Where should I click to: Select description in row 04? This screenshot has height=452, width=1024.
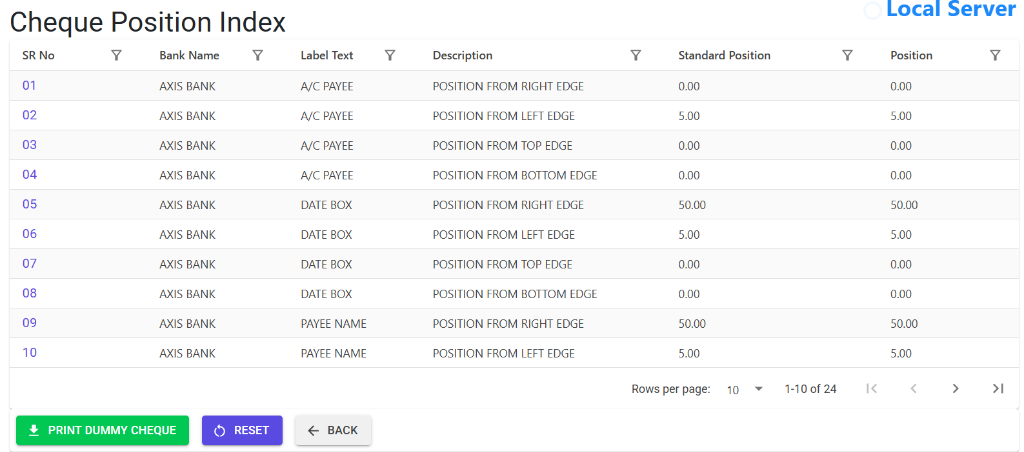(515, 175)
